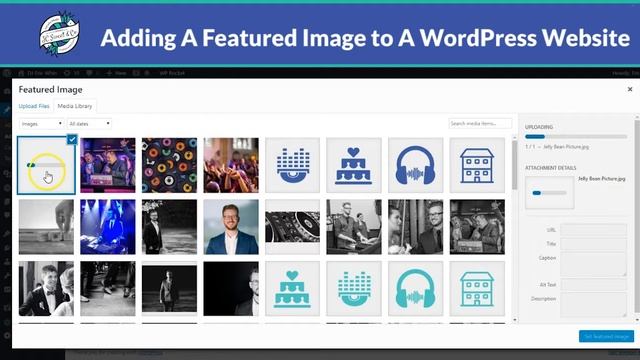Select the teal headphones icon image

pyautogui.click(x=416, y=289)
